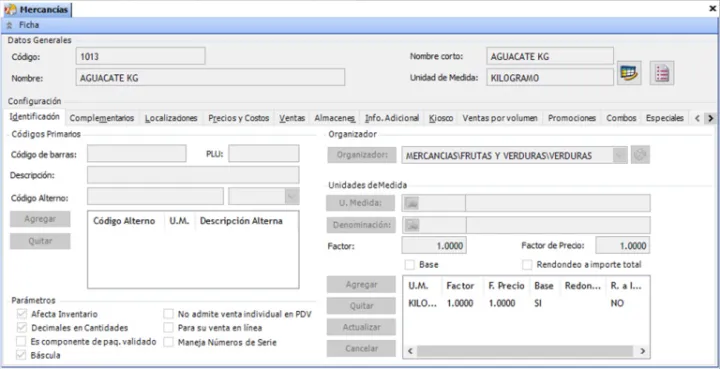Open the Código Alterno unit dropdown

292,196
